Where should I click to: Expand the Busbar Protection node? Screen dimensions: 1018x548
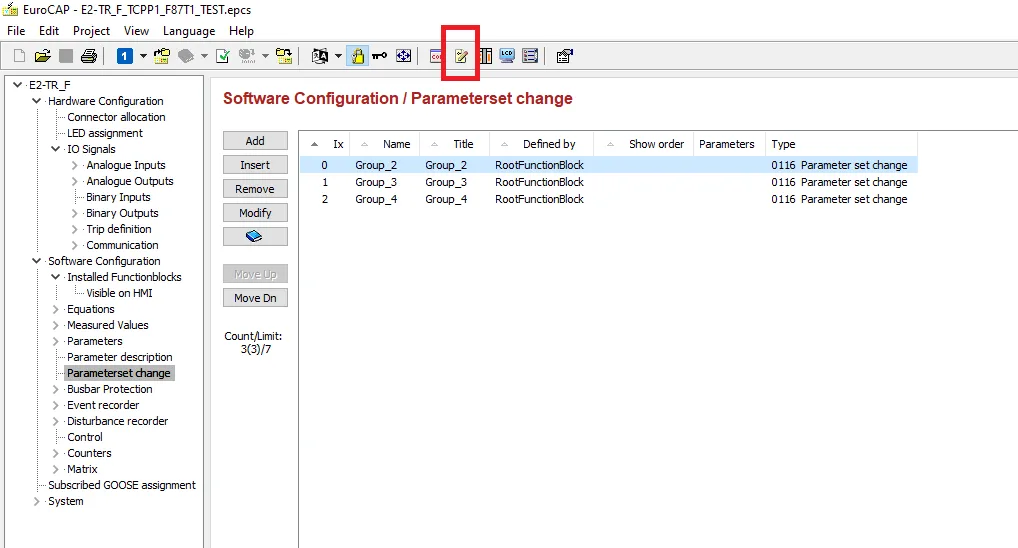pyautogui.click(x=56, y=389)
